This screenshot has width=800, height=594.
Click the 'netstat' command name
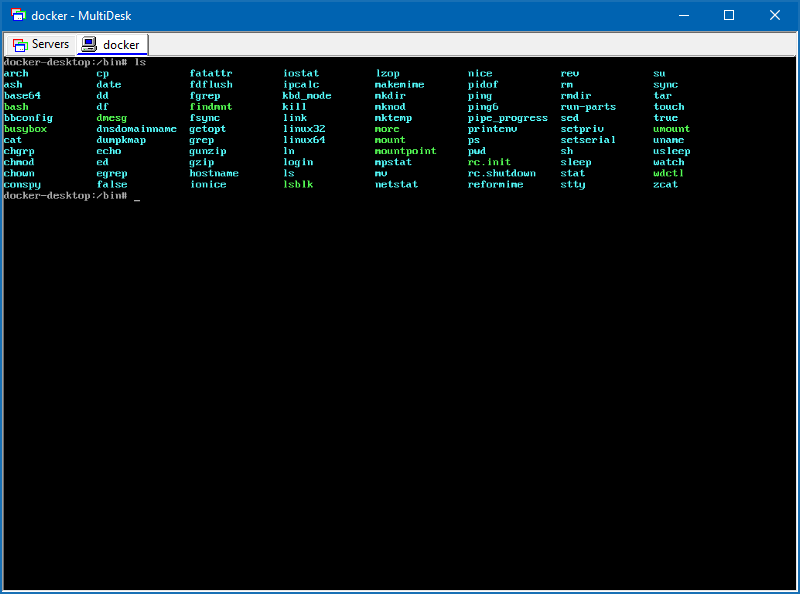[x=396, y=185]
